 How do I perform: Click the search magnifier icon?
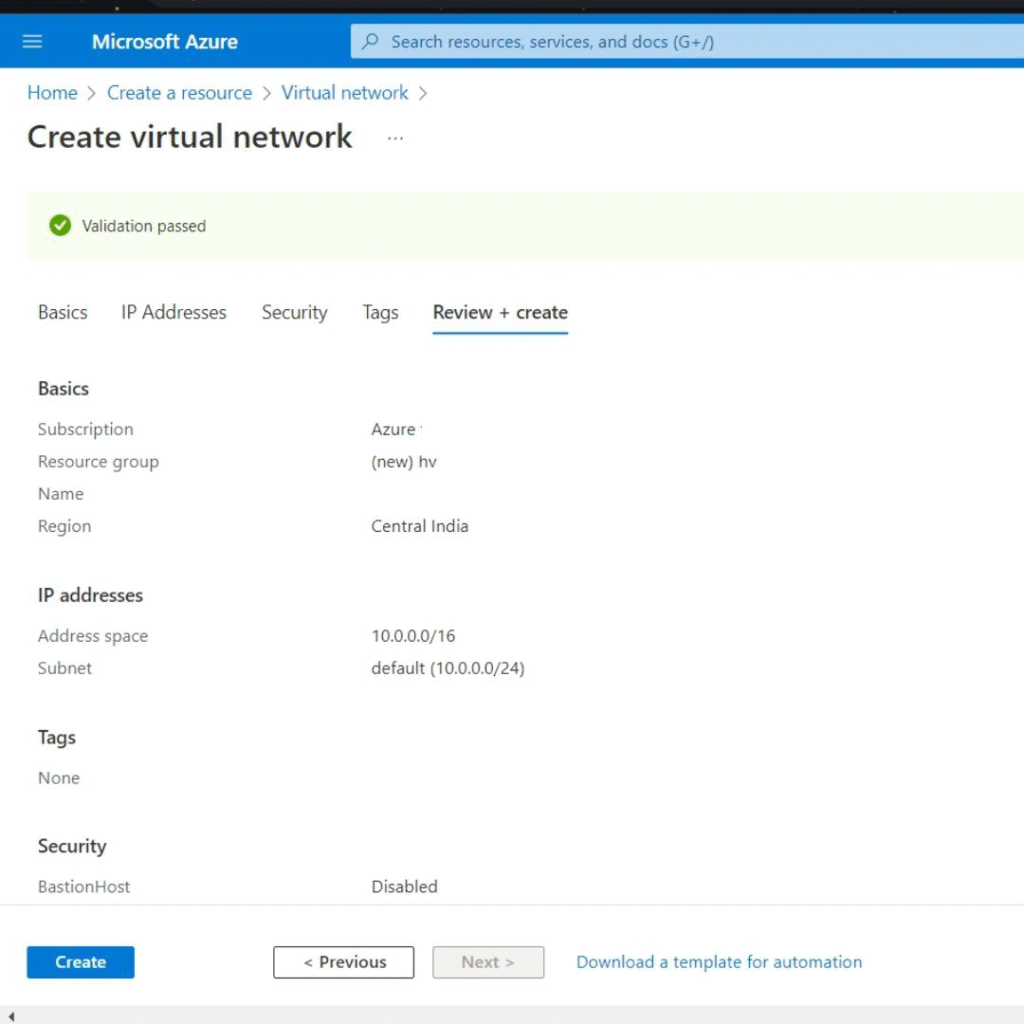370,42
